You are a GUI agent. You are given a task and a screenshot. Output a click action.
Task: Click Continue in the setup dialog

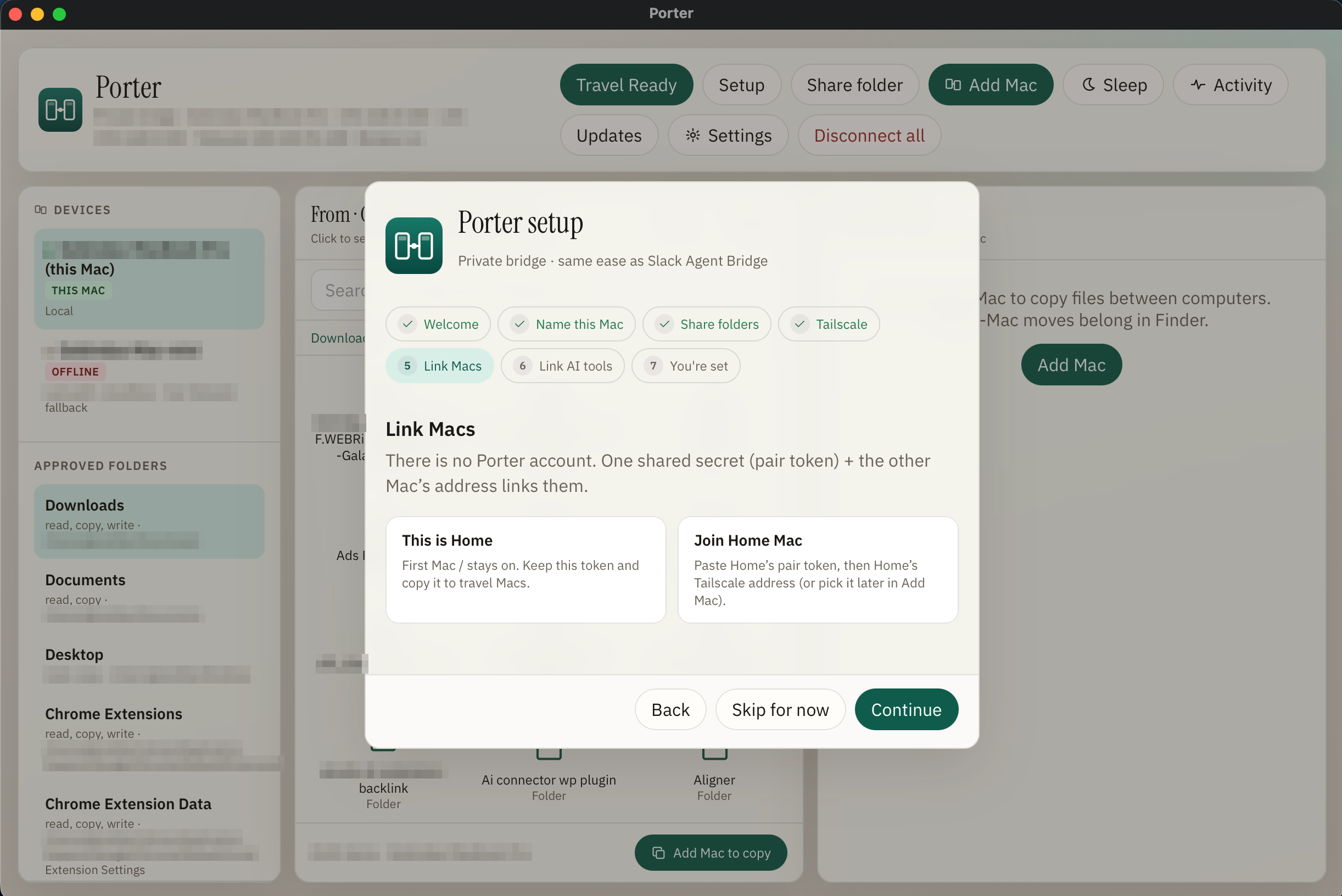(906, 709)
